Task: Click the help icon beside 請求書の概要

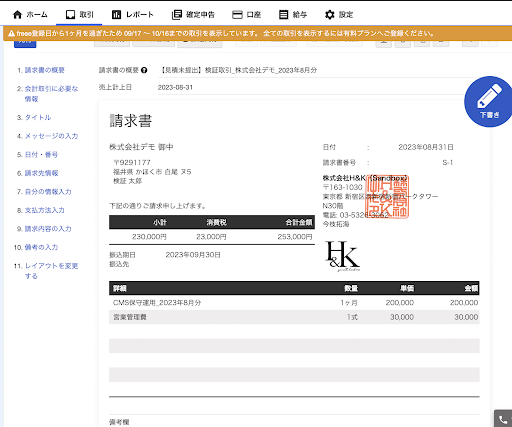Action: pos(144,70)
